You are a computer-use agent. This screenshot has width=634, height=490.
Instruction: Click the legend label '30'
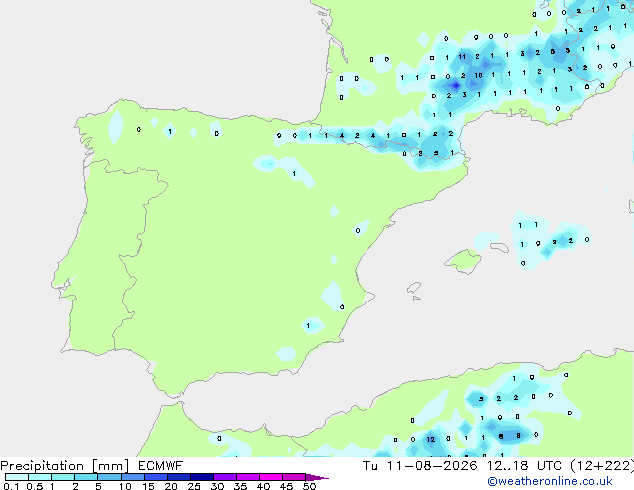[217, 486]
